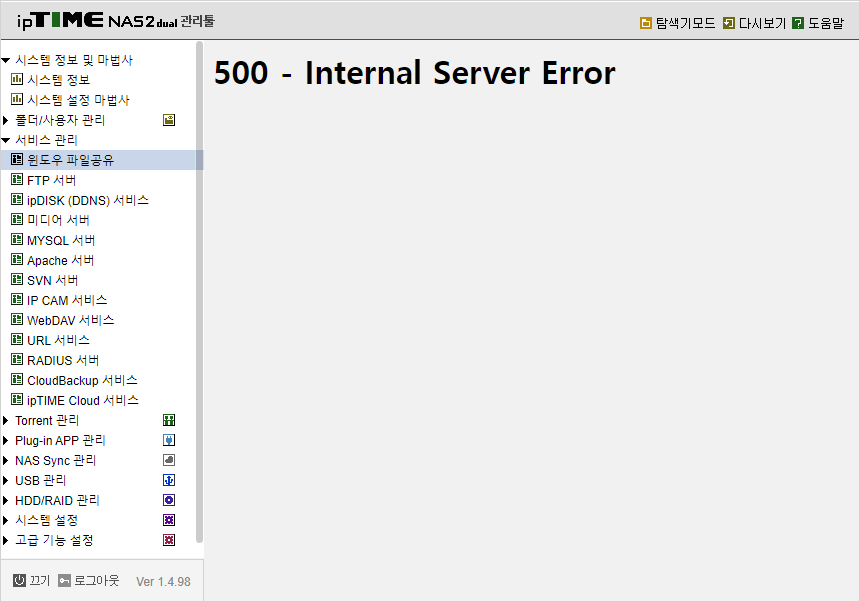Collapse the 시스템 정보 및 마법사 section

click(6, 60)
